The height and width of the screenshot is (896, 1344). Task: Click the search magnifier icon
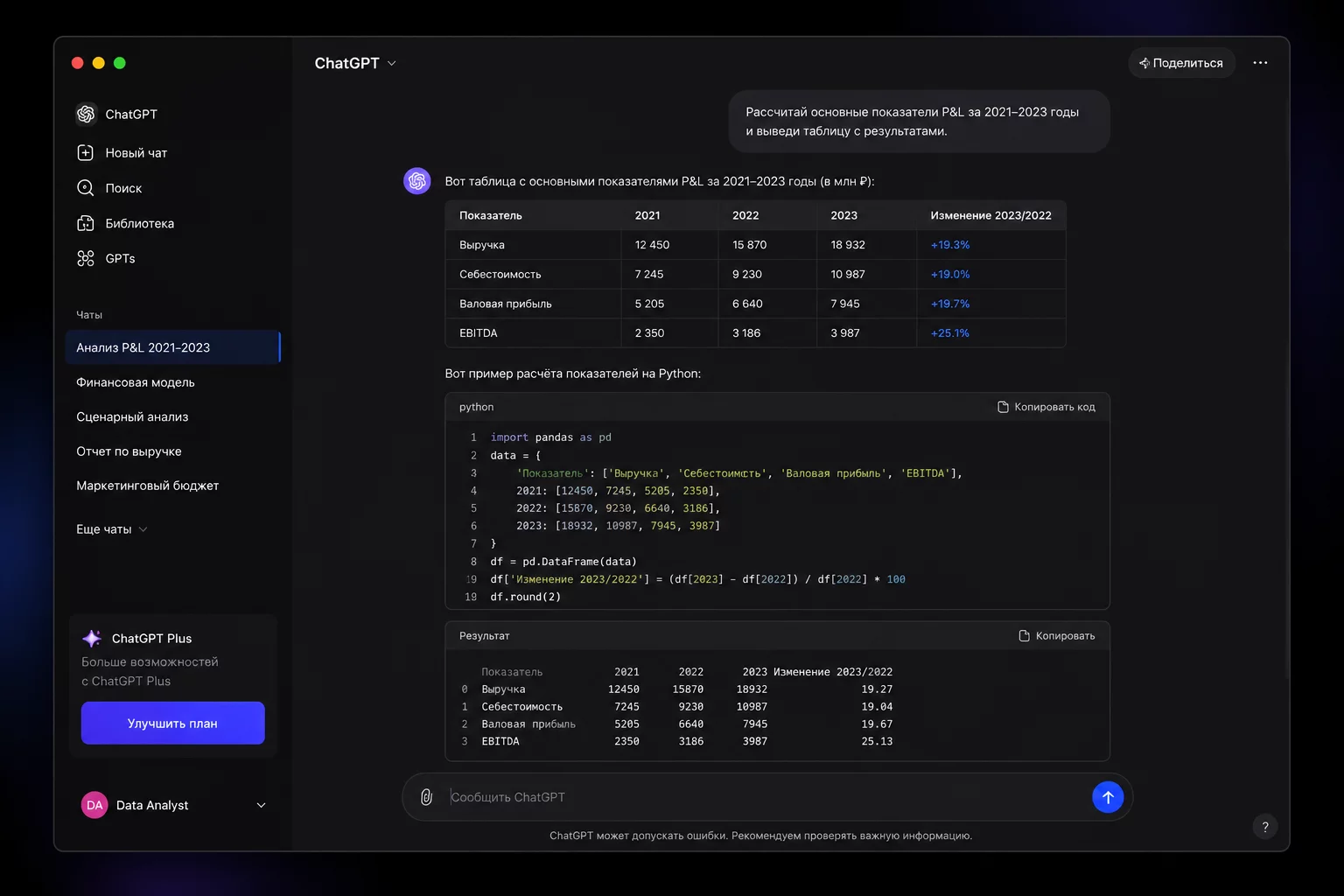pyautogui.click(x=86, y=188)
